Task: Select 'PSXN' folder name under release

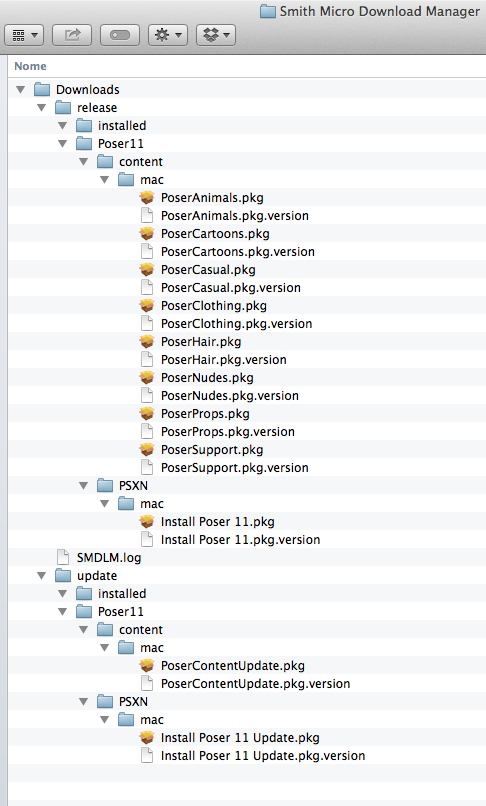Action: (133, 486)
